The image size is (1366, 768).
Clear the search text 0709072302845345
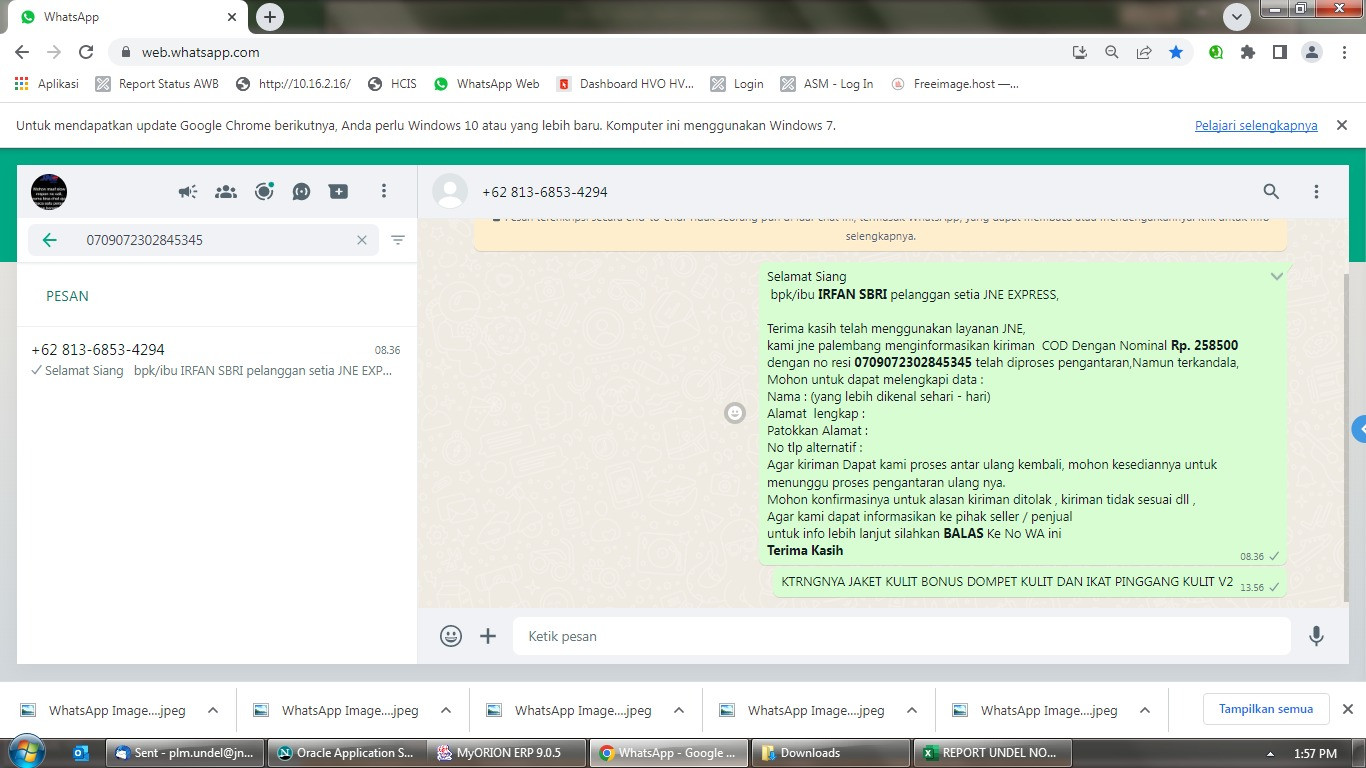362,240
